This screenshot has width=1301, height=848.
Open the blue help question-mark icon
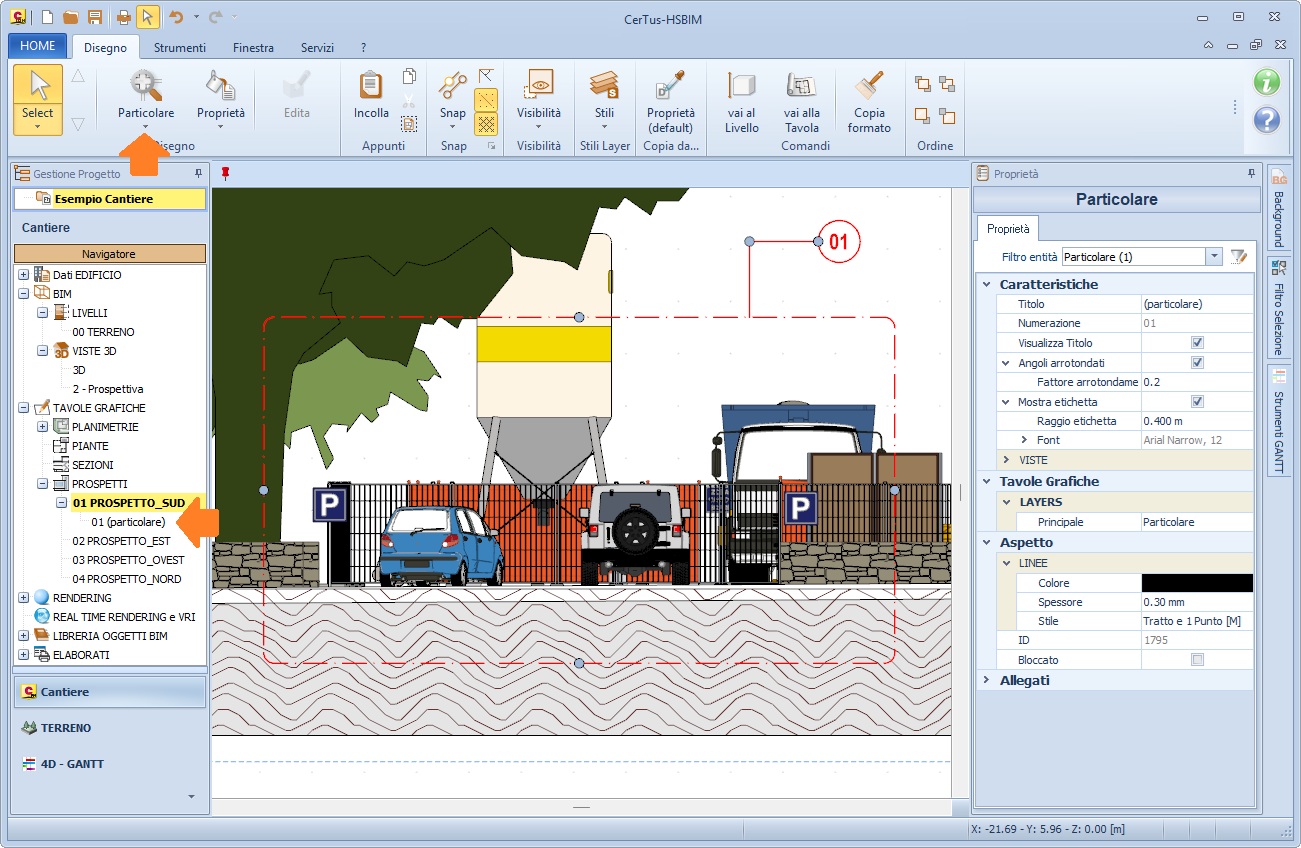point(1267,120)
